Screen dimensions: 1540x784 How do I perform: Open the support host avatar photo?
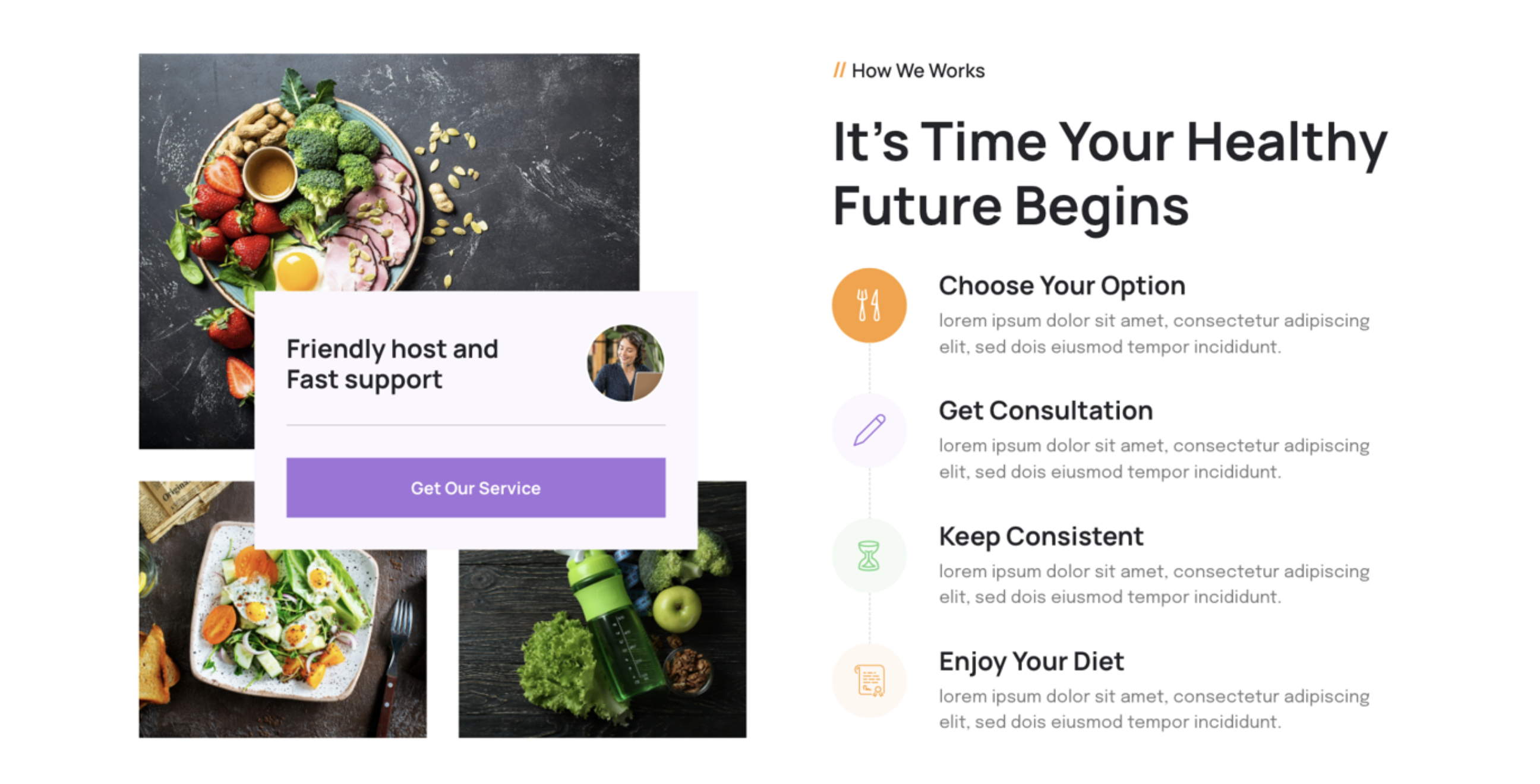click(625, 363)
